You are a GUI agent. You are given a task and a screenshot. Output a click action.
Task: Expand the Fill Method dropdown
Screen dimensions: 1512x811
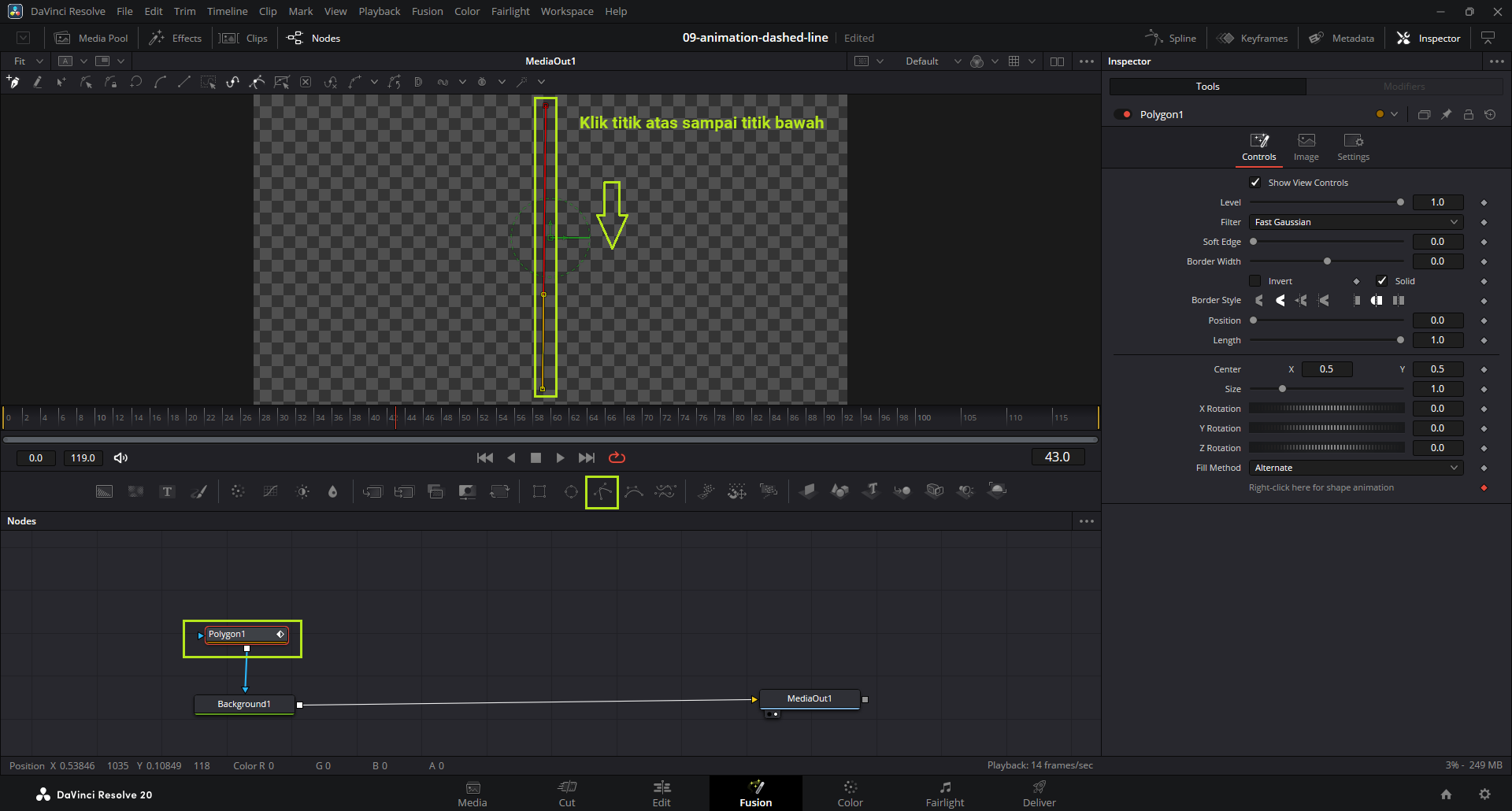coord(1355,468)
